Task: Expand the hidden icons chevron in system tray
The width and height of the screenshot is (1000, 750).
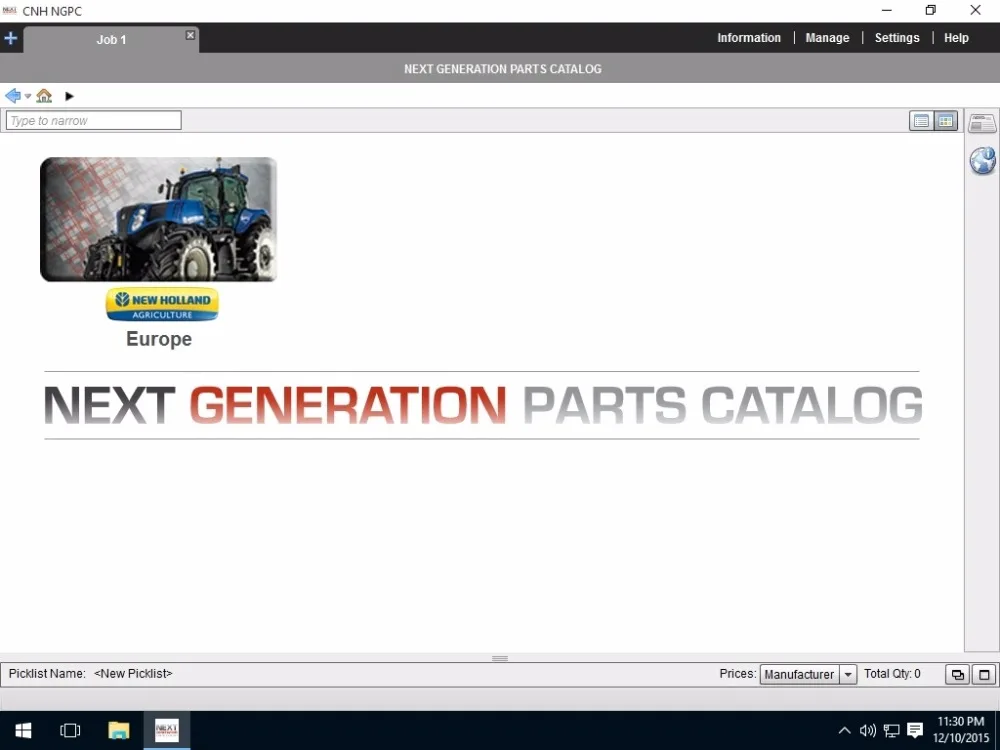Action: [x=845, y=730]
